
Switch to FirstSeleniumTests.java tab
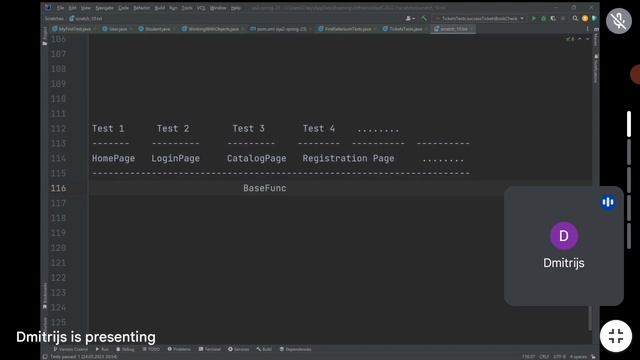pyautogui.click(x=347, y=29)
